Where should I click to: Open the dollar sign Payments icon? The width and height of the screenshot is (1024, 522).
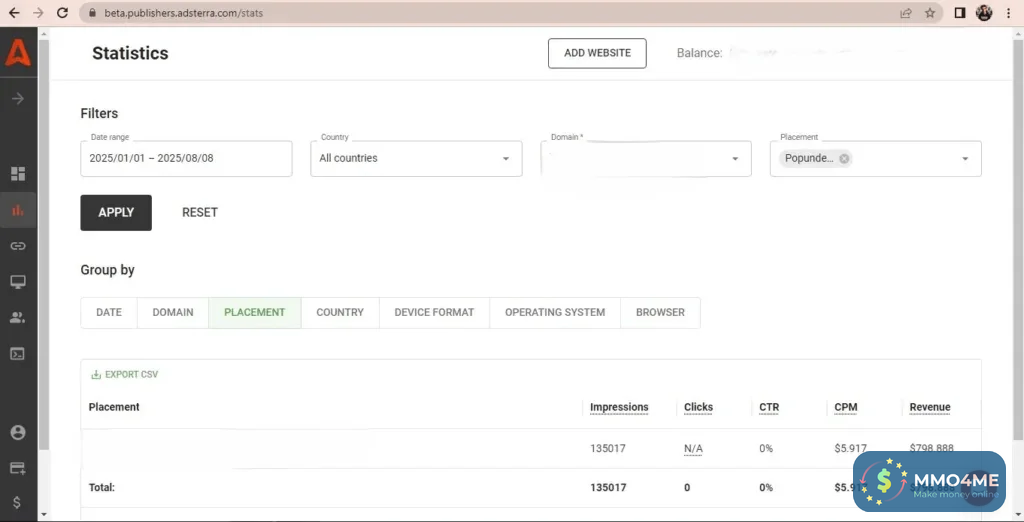(18, 502)
